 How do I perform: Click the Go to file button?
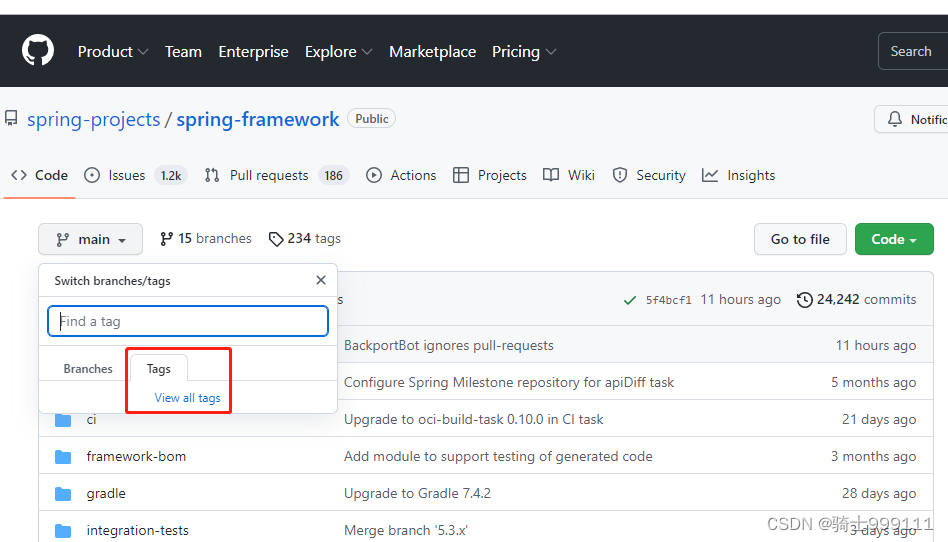point(800,240)
